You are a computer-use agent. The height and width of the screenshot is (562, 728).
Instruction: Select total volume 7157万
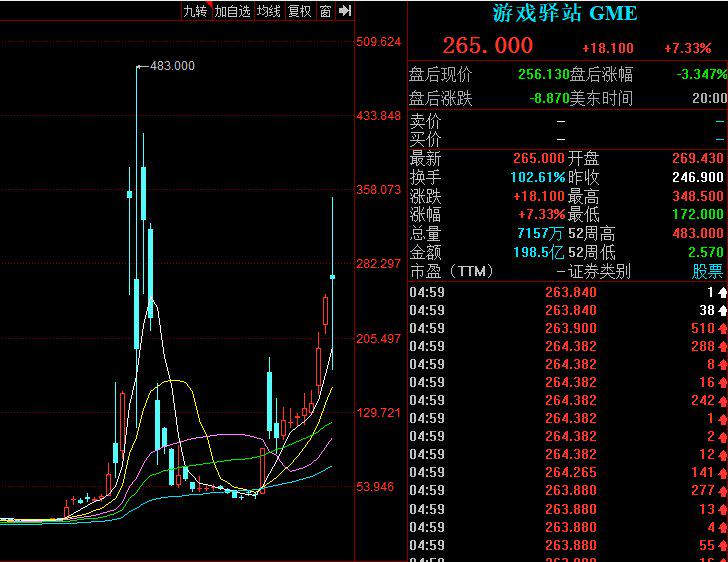[540, 233]
